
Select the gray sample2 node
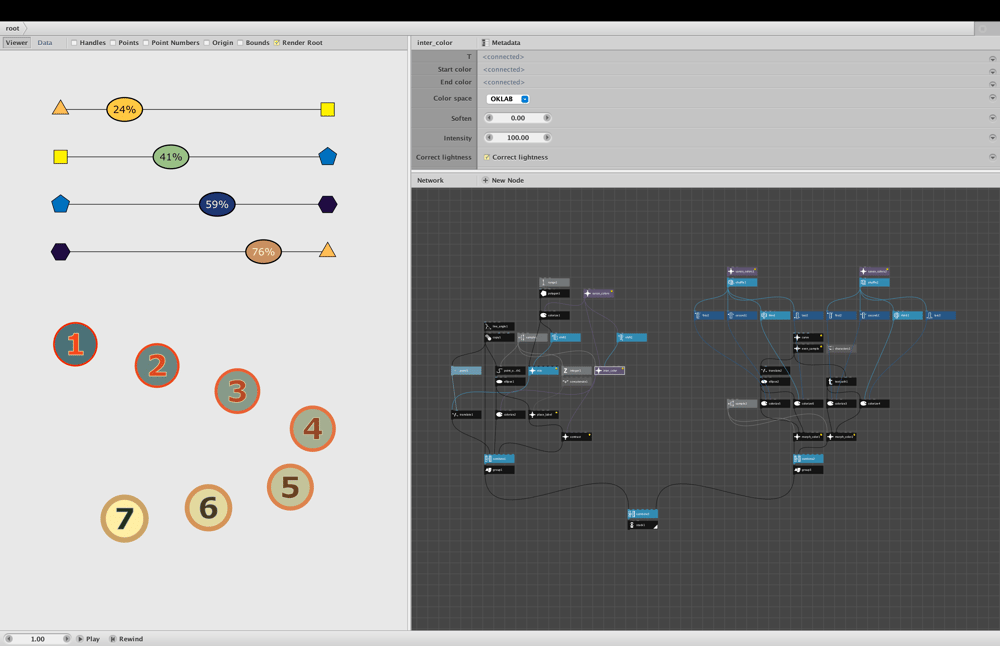(x=742, y=404)
